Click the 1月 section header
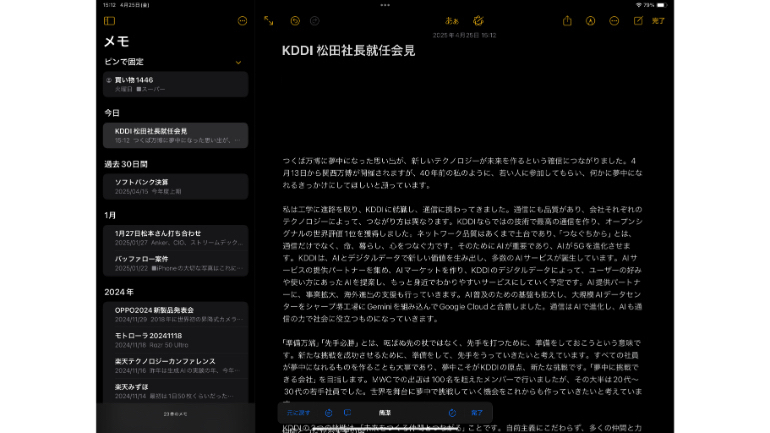This screenshot has width=770, height=433. [110, 216]
